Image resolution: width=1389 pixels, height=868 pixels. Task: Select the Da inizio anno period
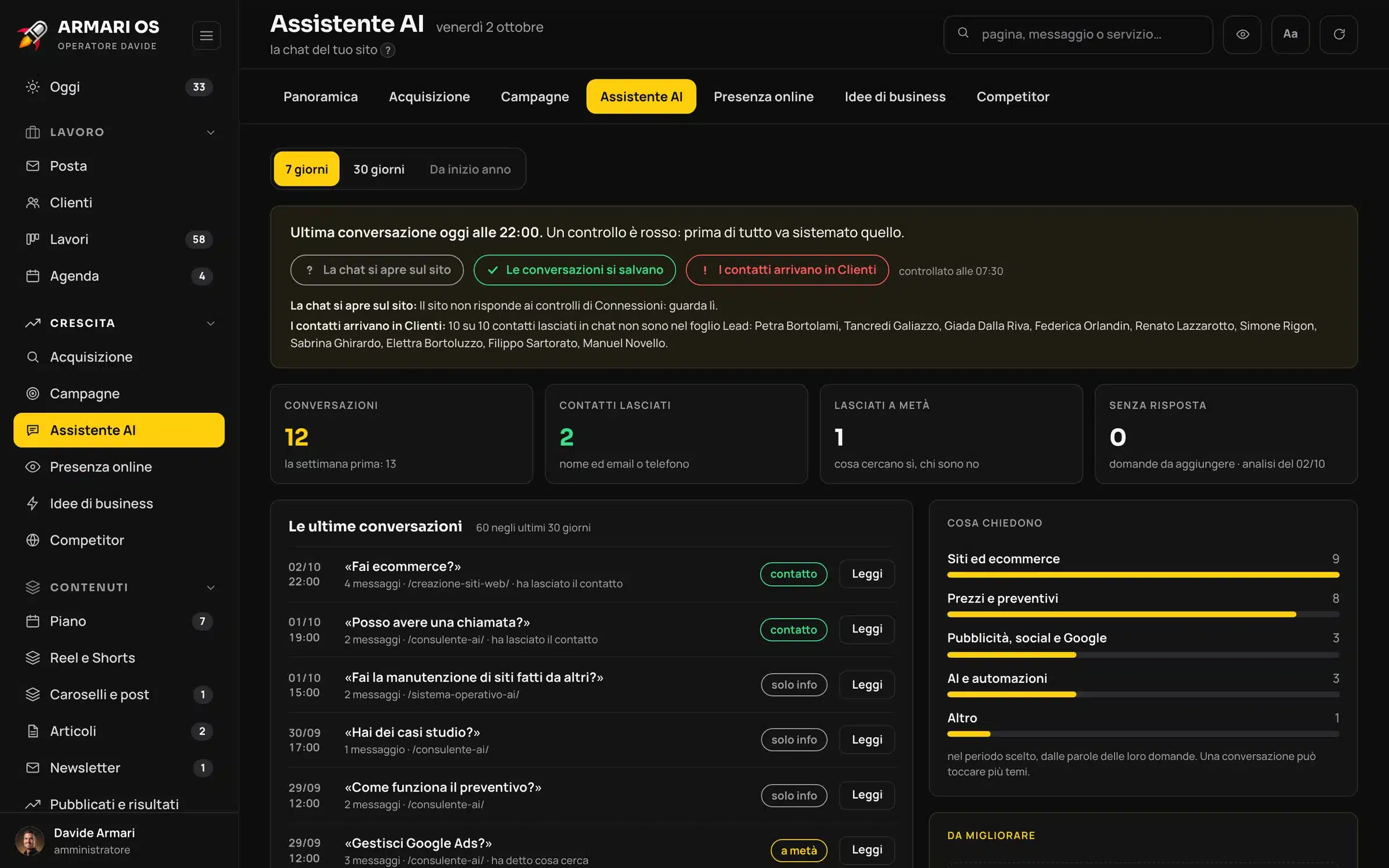(x=470, y=169)
